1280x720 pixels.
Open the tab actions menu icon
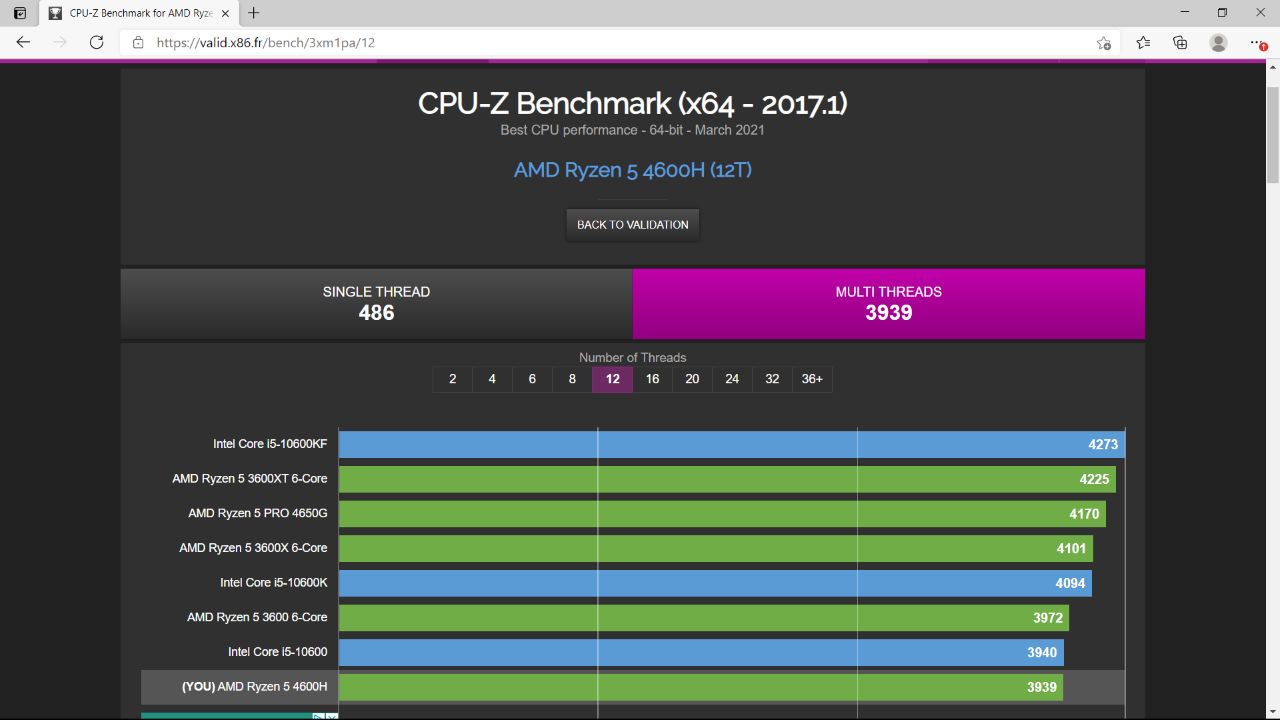tap(19, 13)
